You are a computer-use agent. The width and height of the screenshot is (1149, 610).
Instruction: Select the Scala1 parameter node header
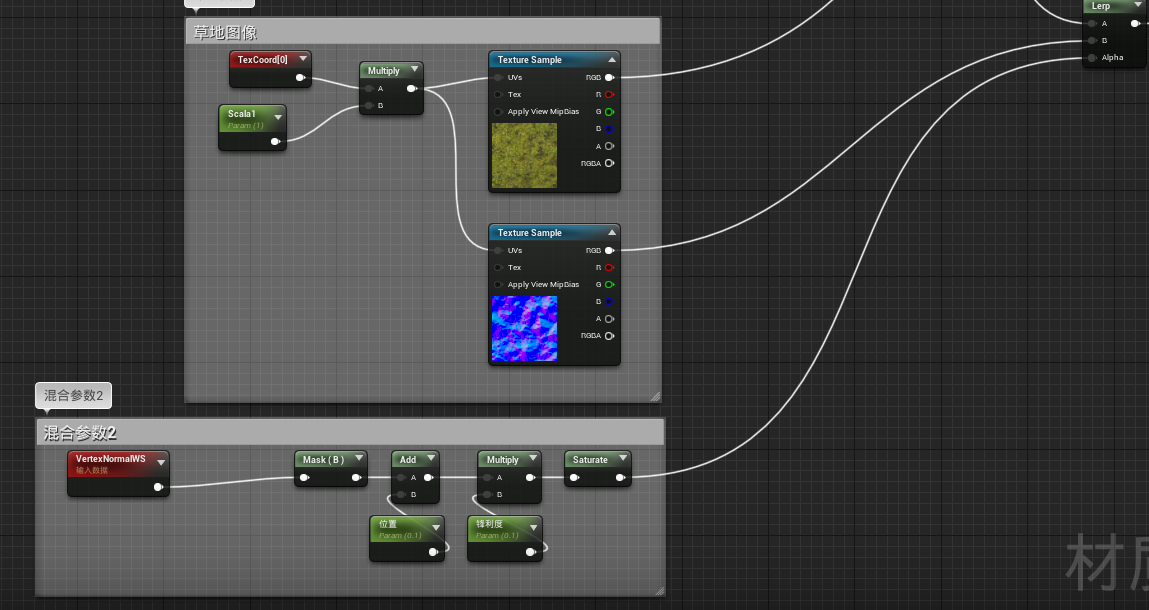[252, 118]
